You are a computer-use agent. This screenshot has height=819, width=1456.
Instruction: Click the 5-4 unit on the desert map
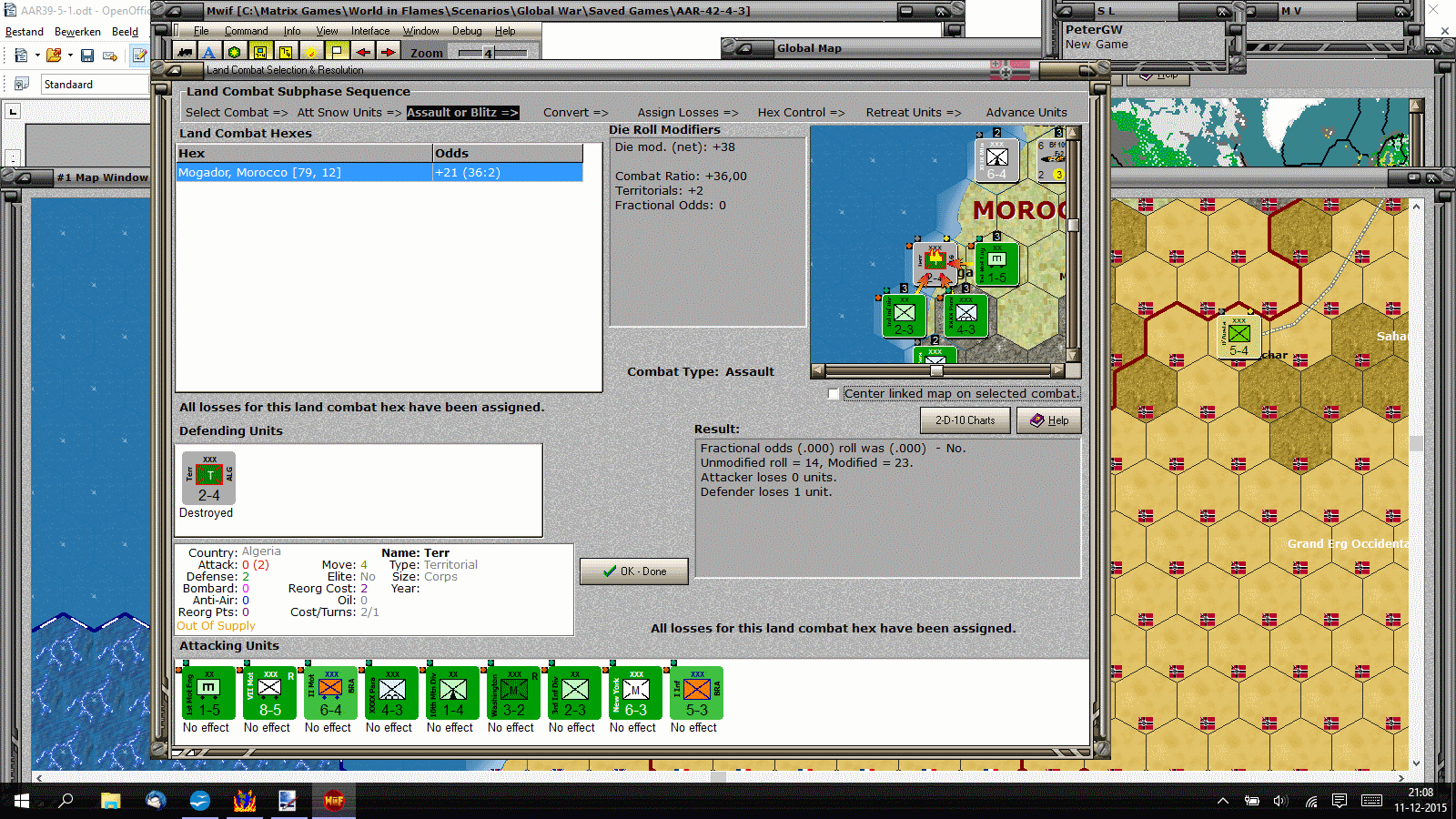[1239, 337]
